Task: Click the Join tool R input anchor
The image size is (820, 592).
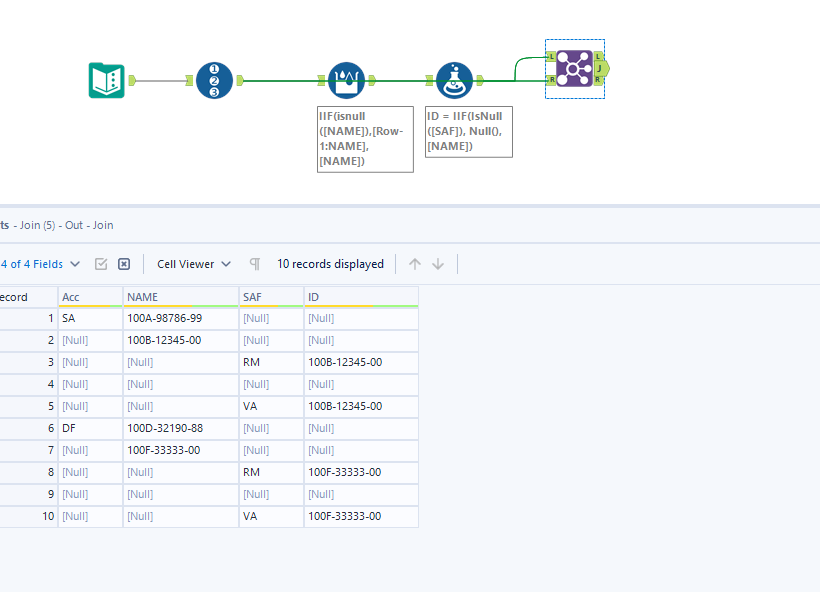Action: coord(551,79)
